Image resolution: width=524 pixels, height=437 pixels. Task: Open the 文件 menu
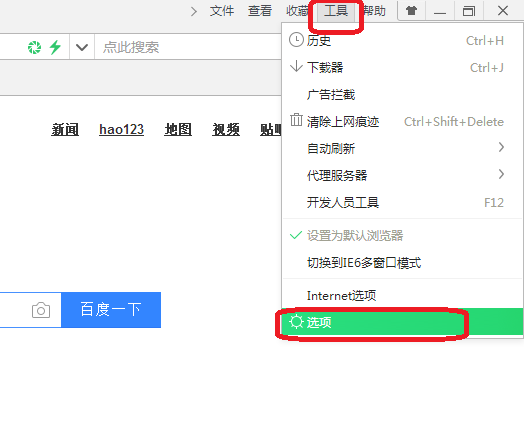[x=222, y=11]
